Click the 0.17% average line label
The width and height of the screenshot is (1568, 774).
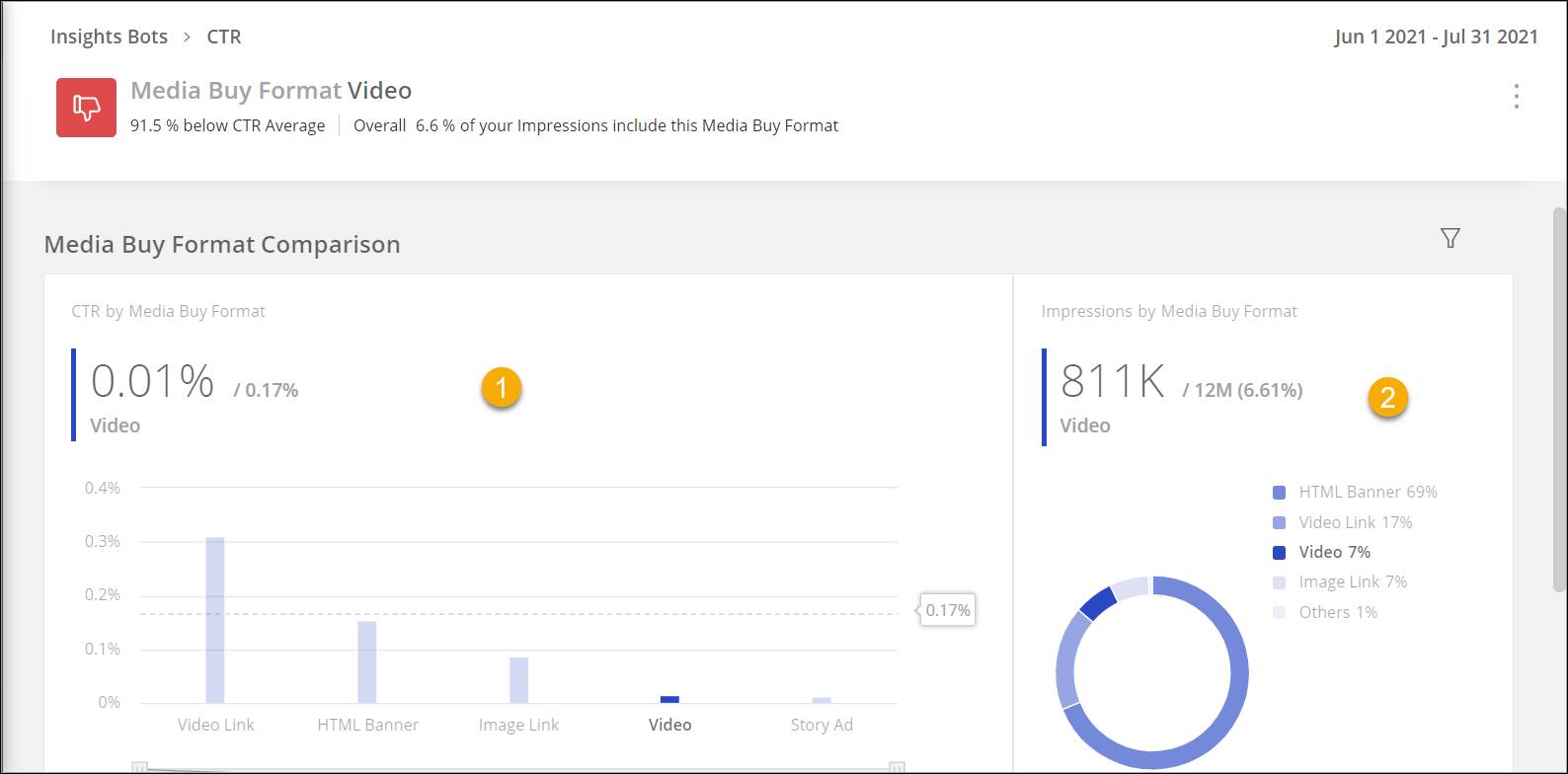click(x=948, y=610)
